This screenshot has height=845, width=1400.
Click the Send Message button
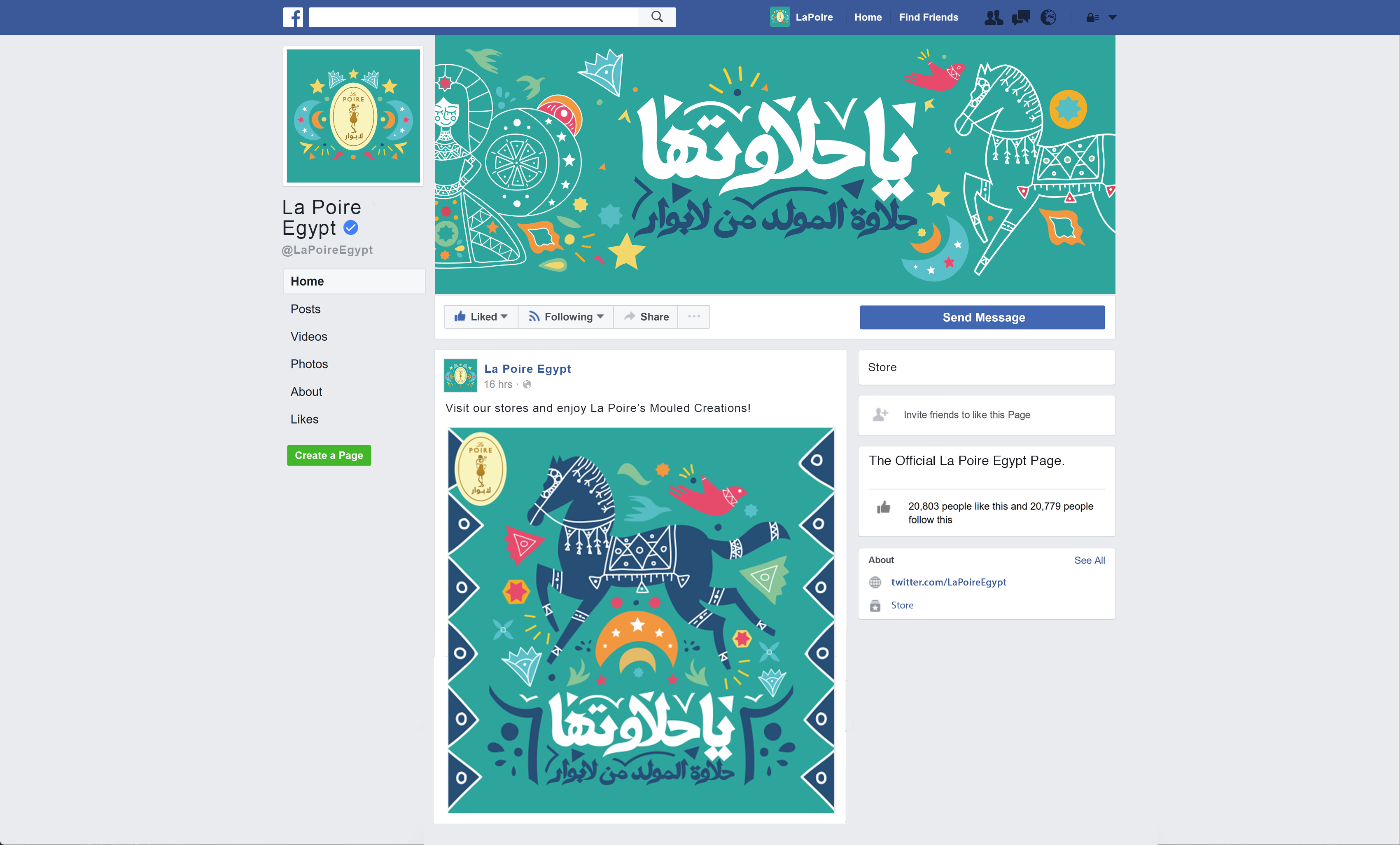[982, 317]
